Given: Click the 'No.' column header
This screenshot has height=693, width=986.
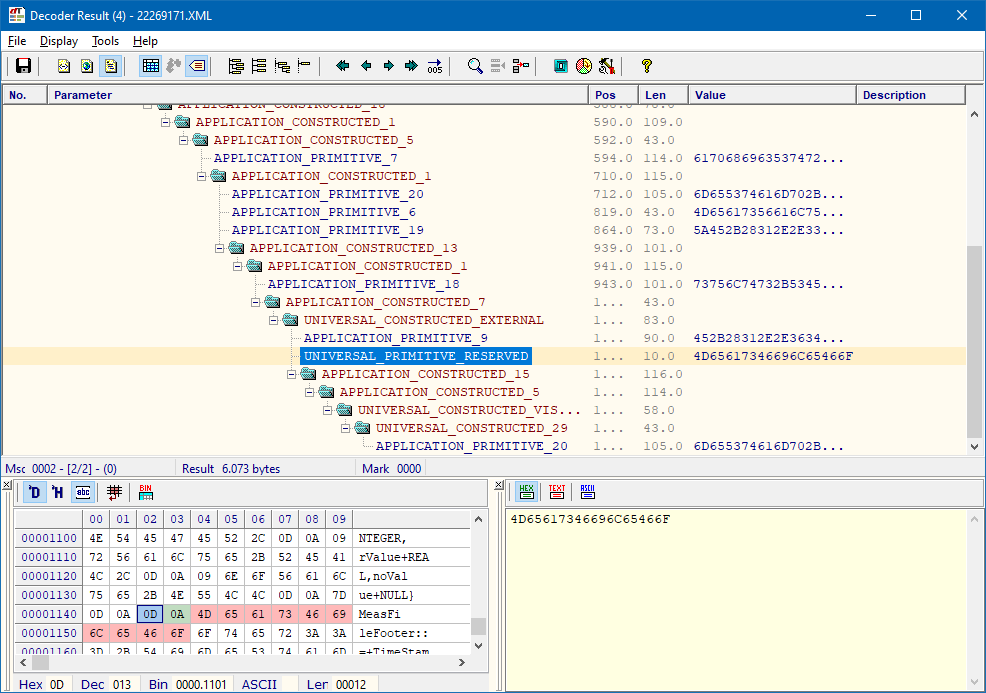Looking at the screenshot, I should [x=25, y=95].
